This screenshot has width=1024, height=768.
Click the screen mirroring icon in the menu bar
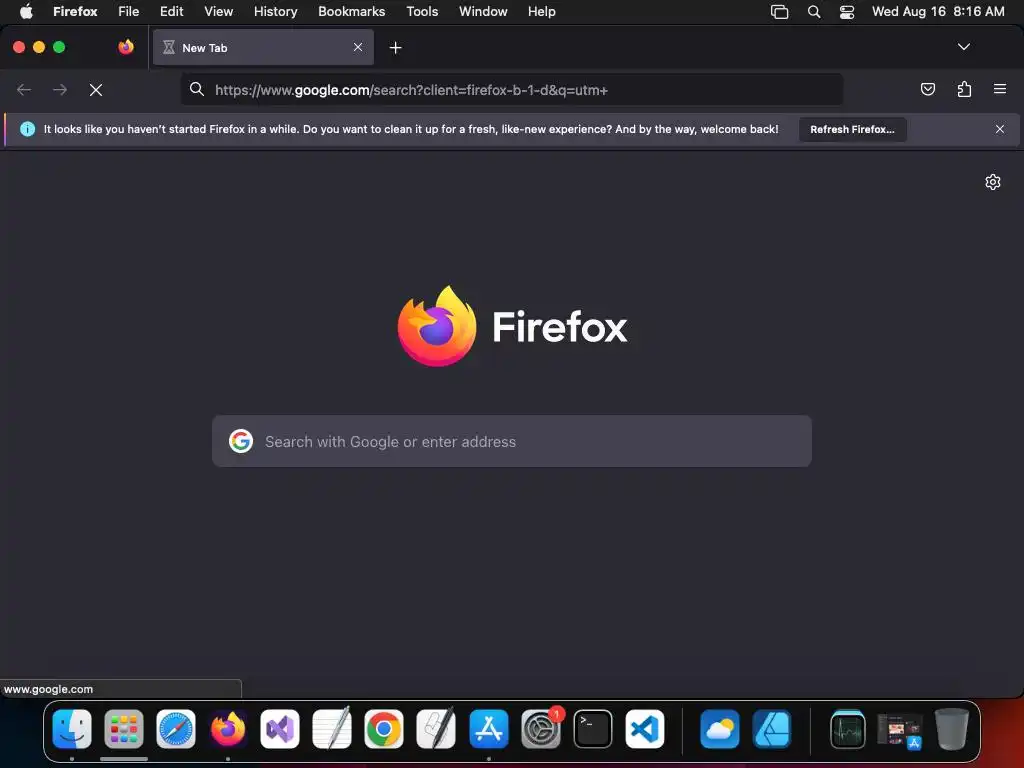coord(780,12)
